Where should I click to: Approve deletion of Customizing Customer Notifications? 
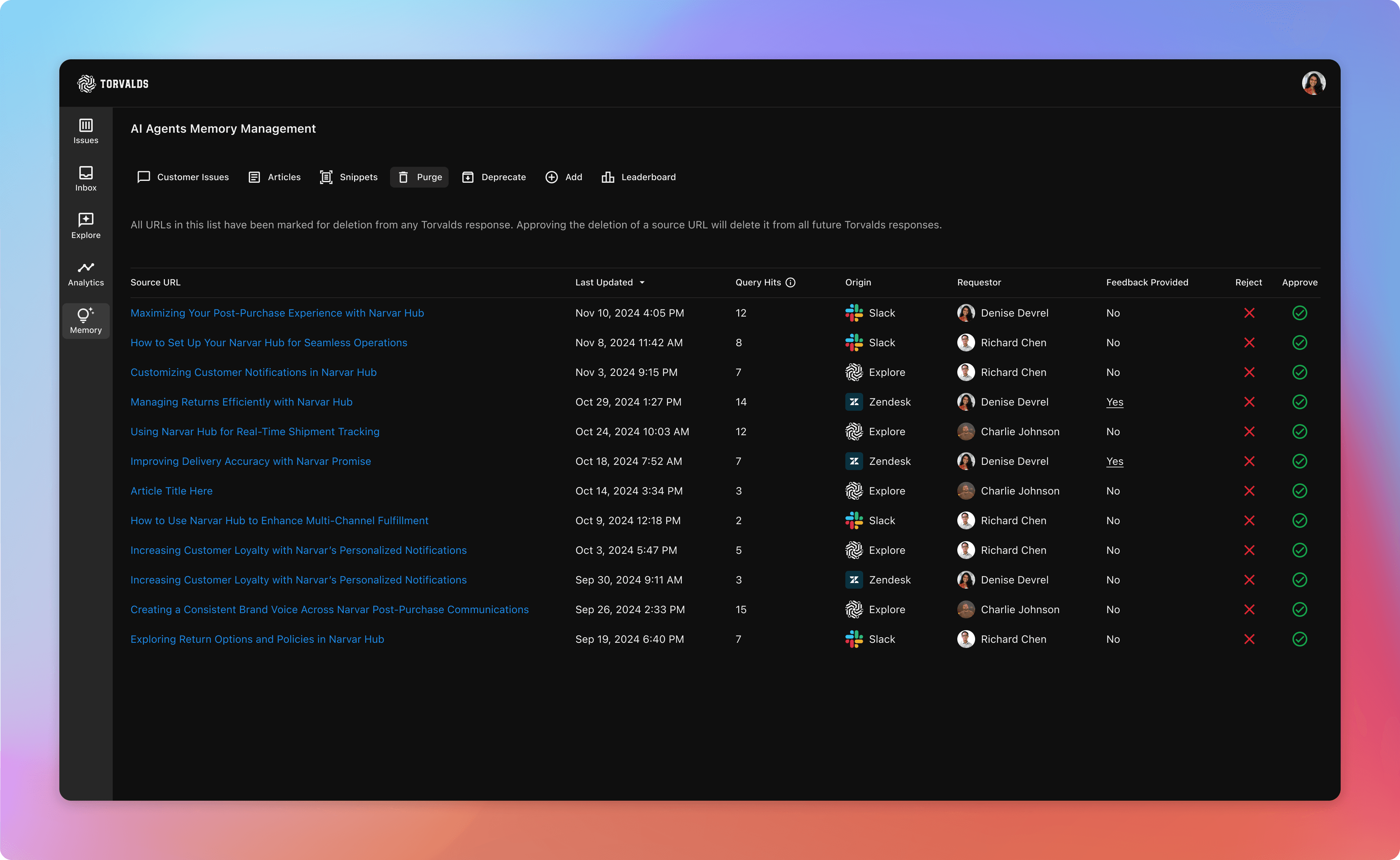pos(1300,372)
